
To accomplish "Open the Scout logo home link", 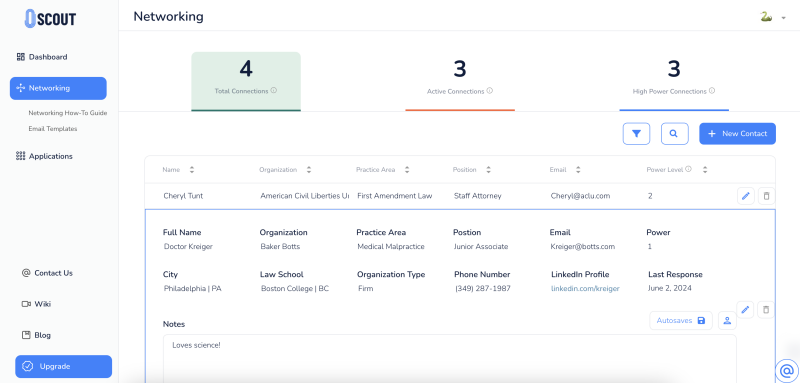I will (x=51, y=19).
